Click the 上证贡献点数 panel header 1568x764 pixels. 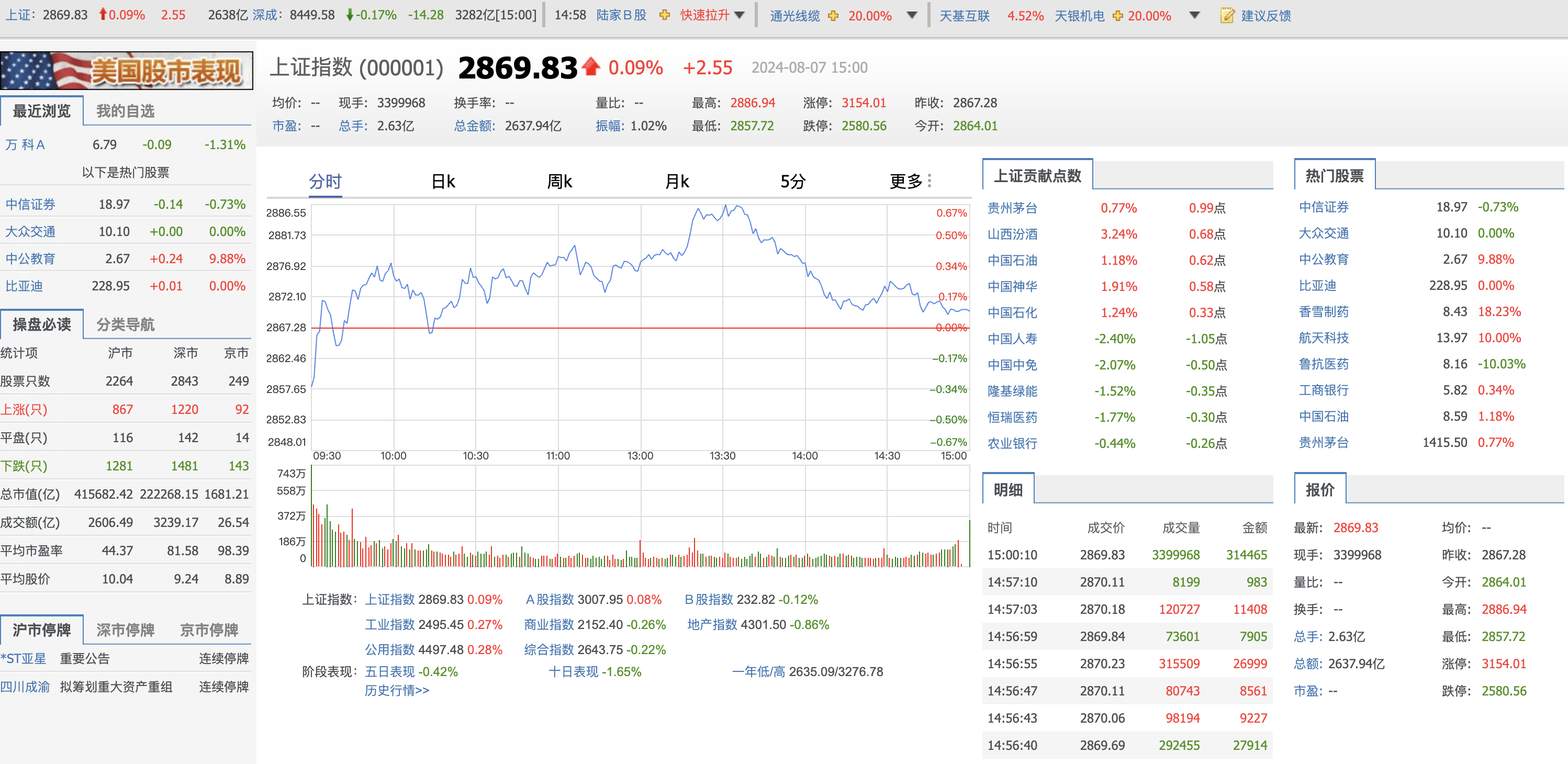(x=1037, y=176)
